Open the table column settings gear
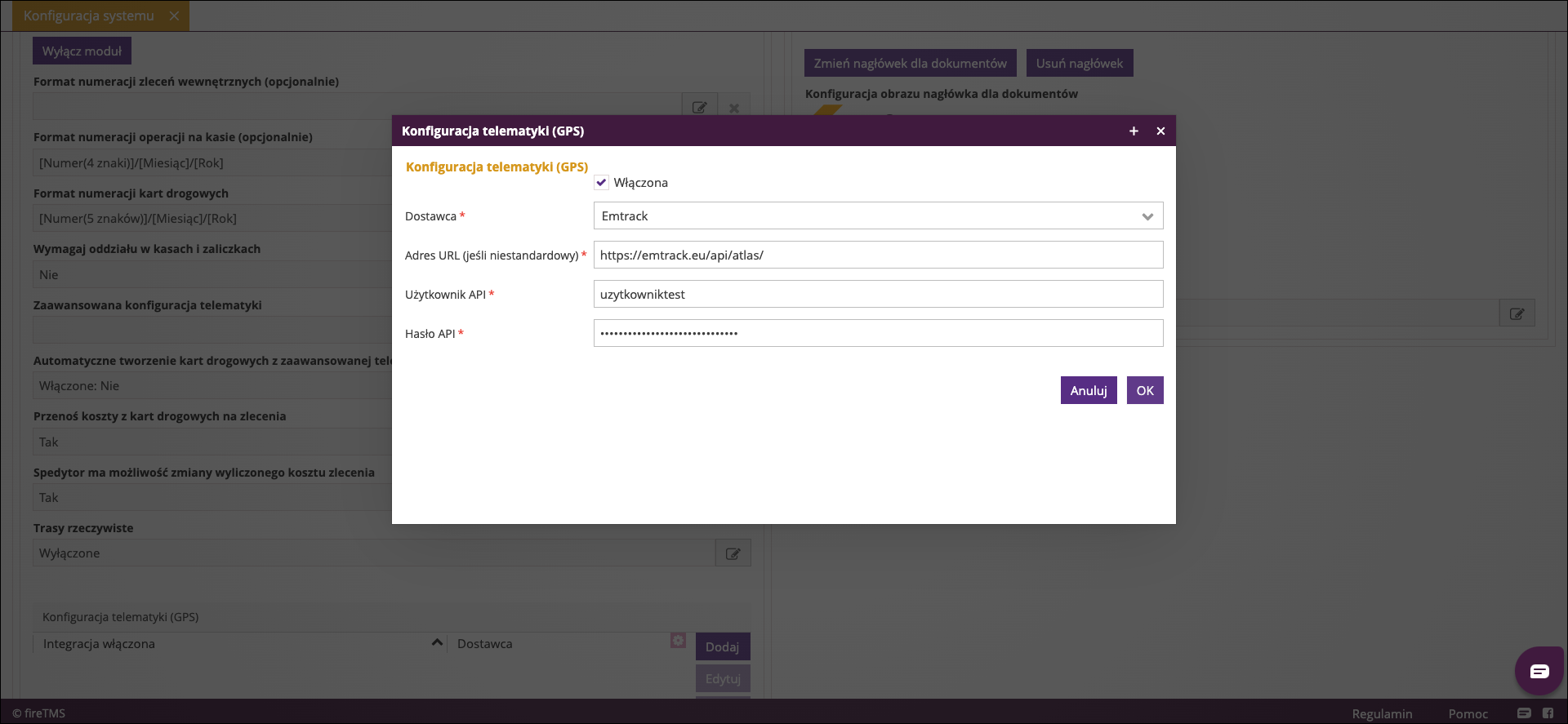 click(x=678, y=641)
